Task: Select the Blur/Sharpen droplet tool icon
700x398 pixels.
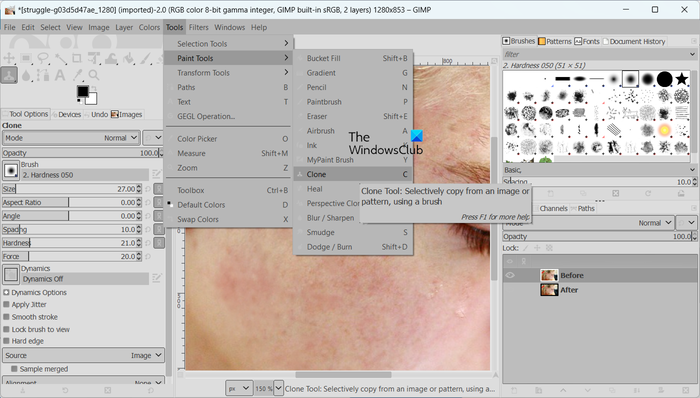Action: pyautogui.click(x=26, y=75)
